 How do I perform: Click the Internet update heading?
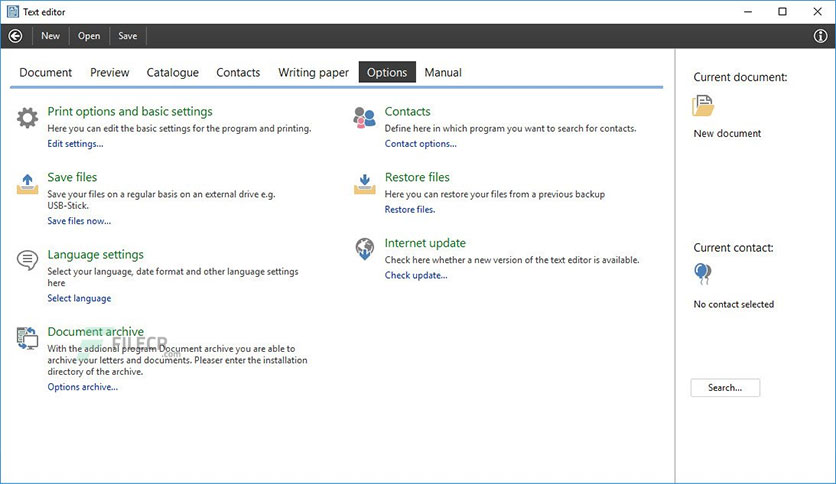(x=425, y=243)
